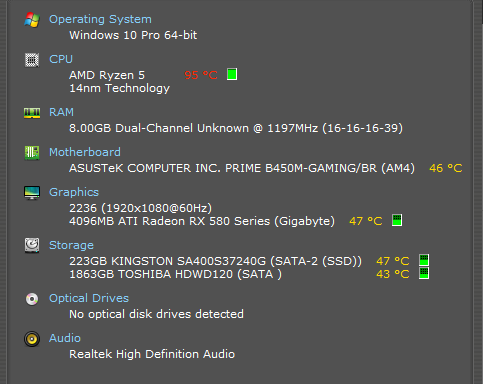
Task: Click the green Motherboard circuit icon
Action: (32, 153)
